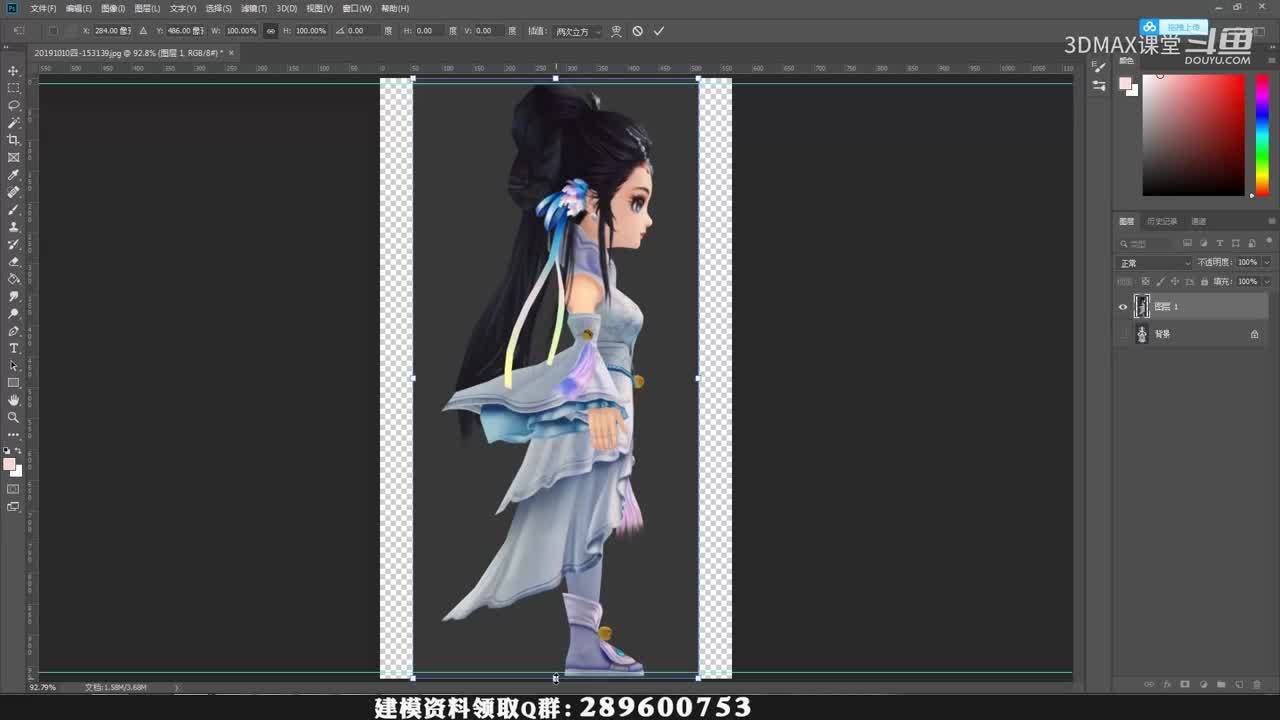Select the Pen tool

(x=13, y=331)
